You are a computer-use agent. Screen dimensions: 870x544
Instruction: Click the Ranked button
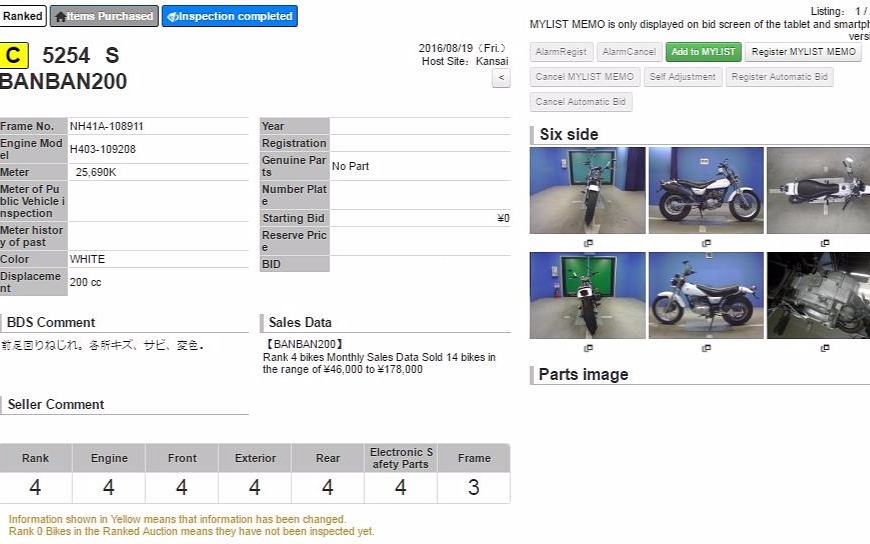point(23,16)
